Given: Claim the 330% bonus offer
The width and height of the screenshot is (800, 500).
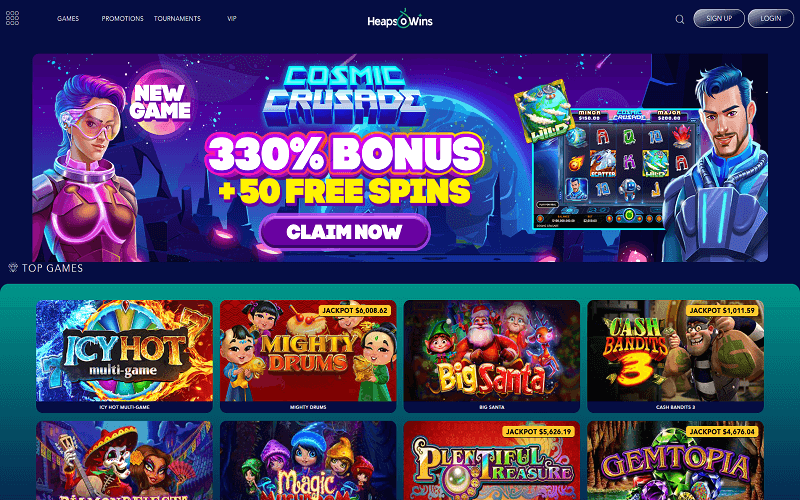Looking at the screenshot, I should 345,232.
